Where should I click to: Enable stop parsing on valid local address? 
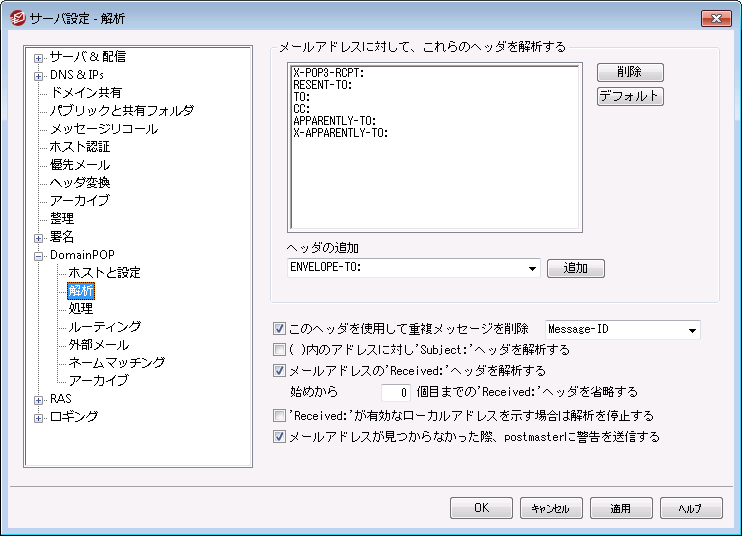[280, 415]
